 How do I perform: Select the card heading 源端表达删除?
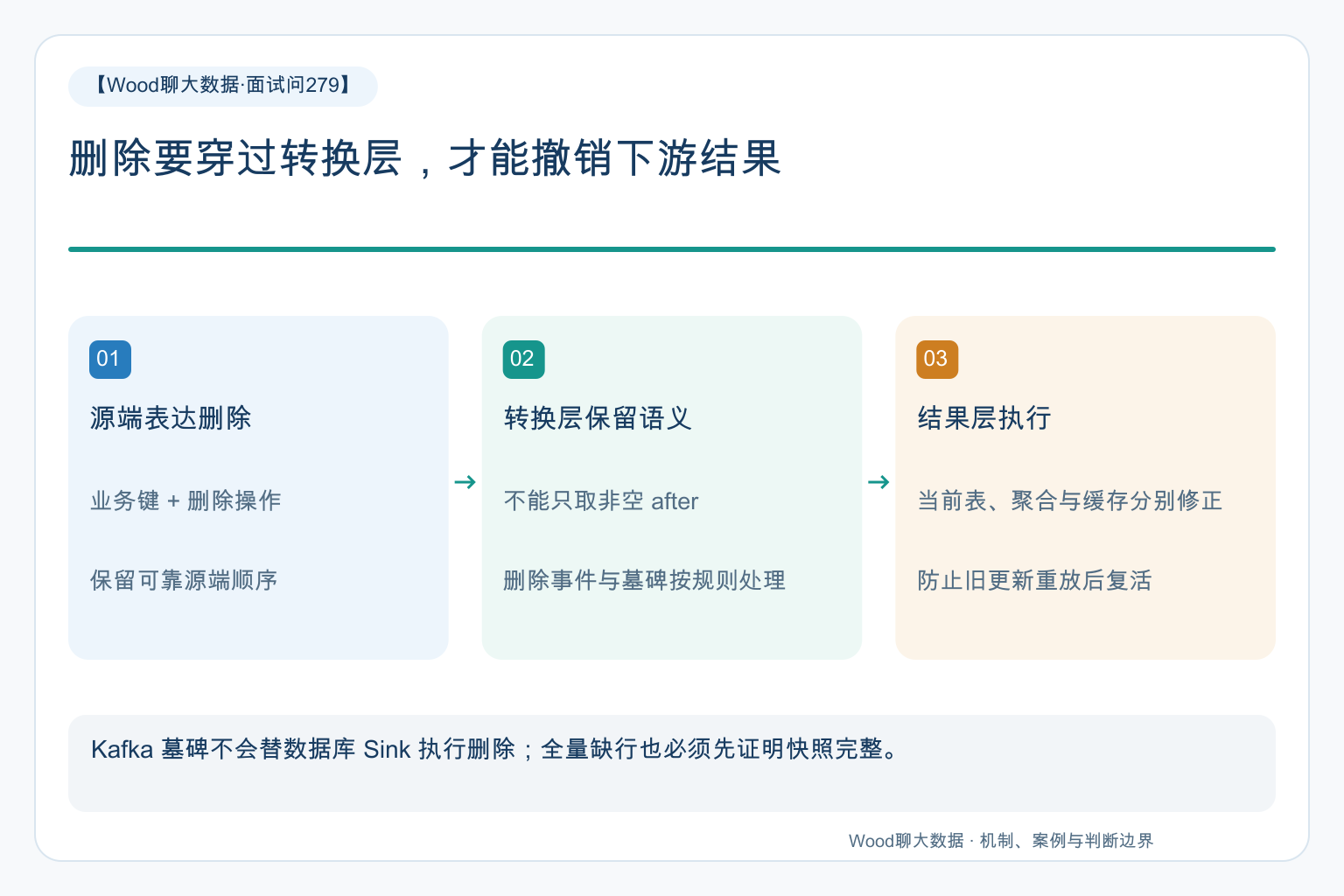click(171, 418)
